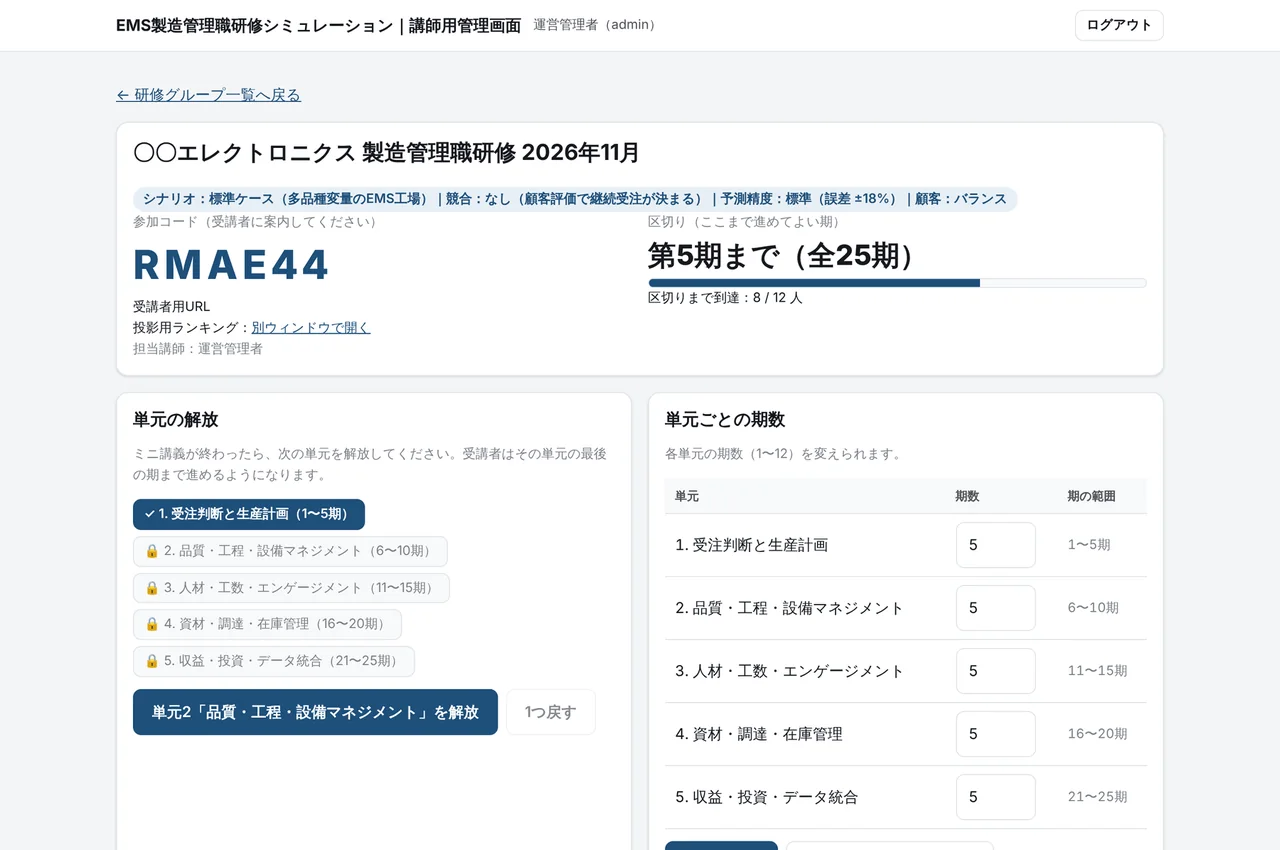Screen dimensions: 1280x850
Task: Click the 期数 column header
Action: tap(967, 496)
